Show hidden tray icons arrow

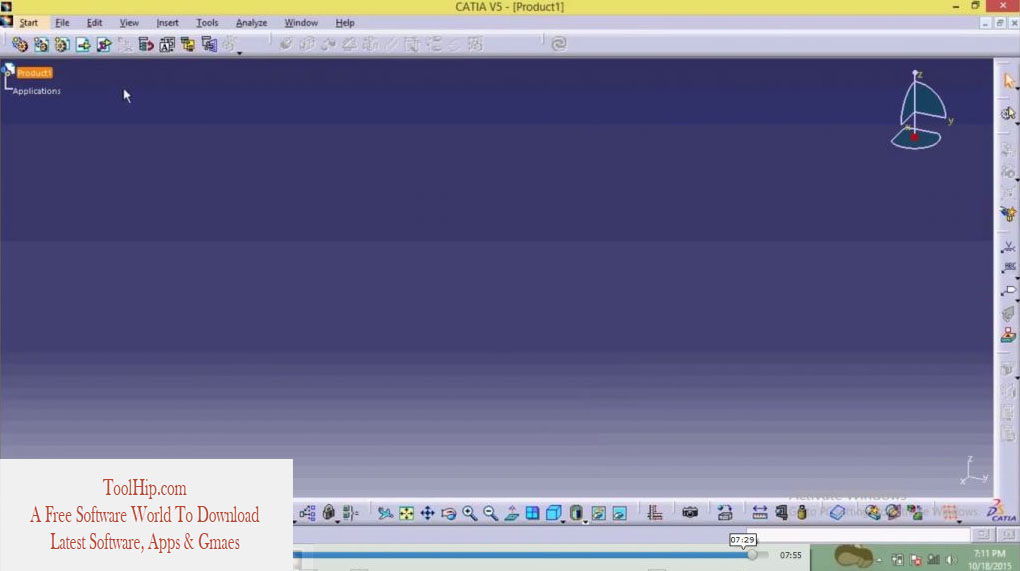pos(879,559)
